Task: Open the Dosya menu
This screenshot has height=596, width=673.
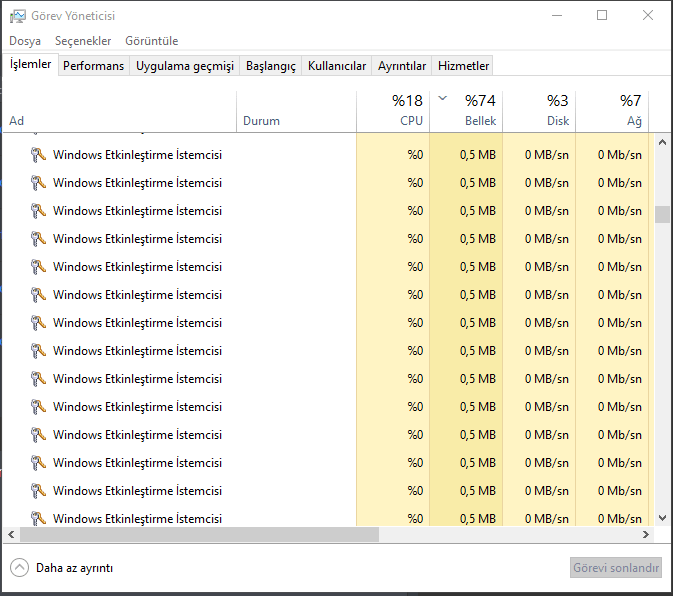Action: (x=25, y=41)
